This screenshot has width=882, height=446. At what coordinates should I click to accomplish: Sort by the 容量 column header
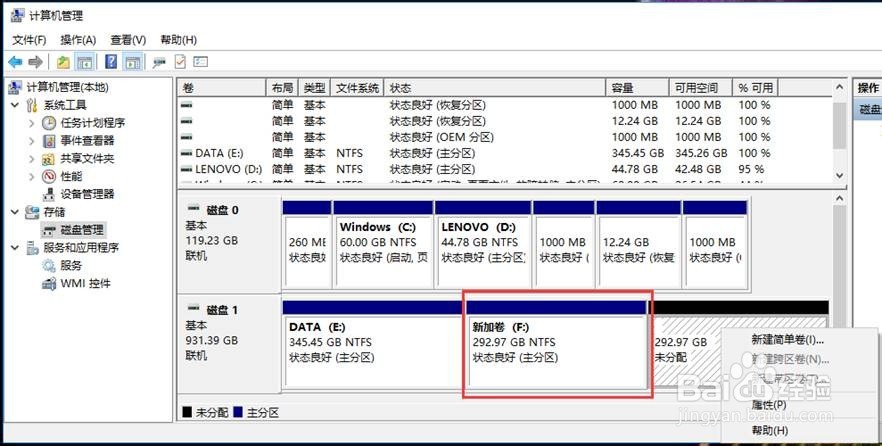pos(638,88)
